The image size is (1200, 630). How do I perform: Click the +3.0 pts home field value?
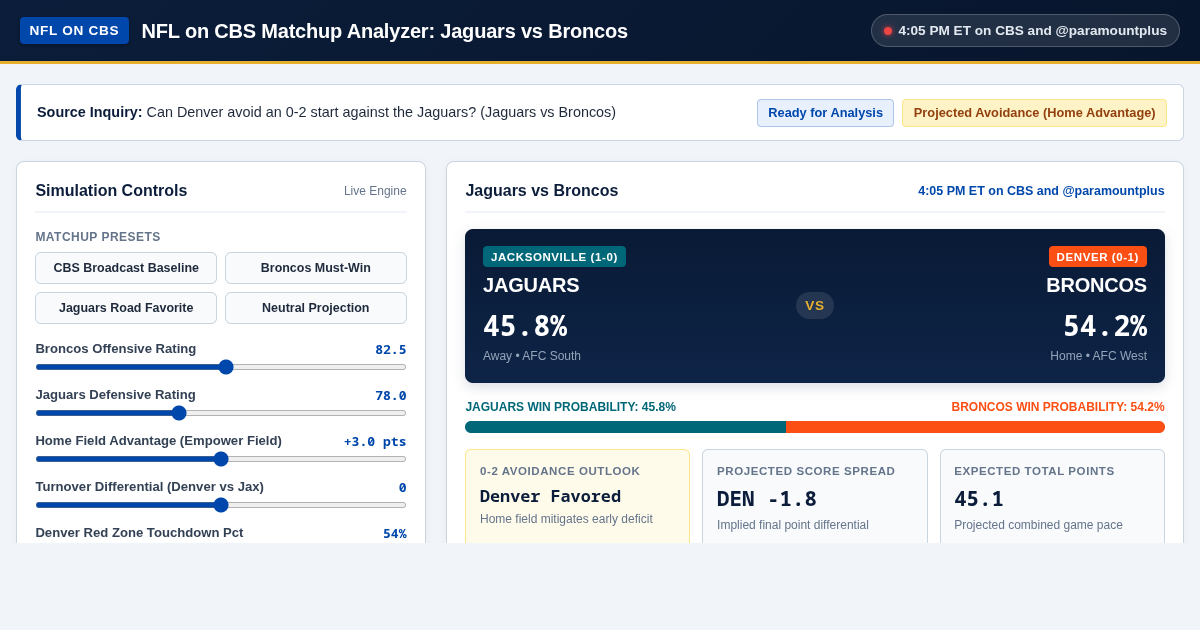point(375,441)
